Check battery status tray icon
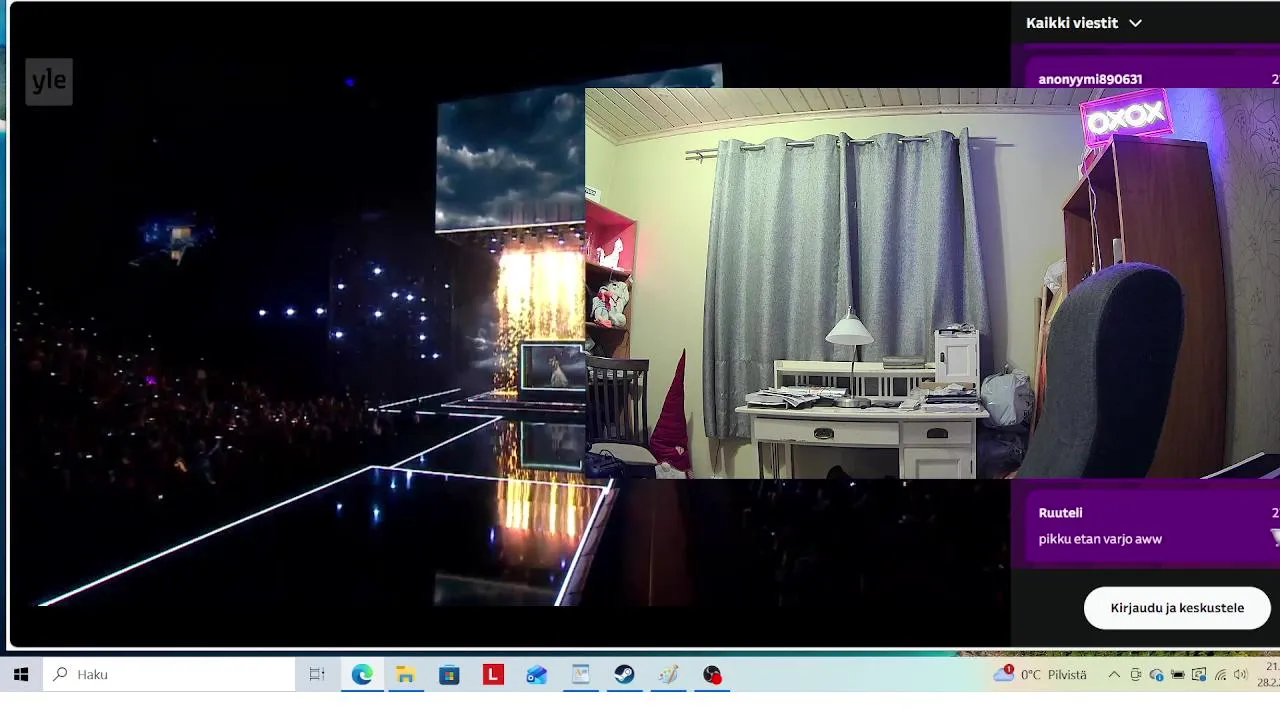The image size is (1280, 720). click(1178, 675)
